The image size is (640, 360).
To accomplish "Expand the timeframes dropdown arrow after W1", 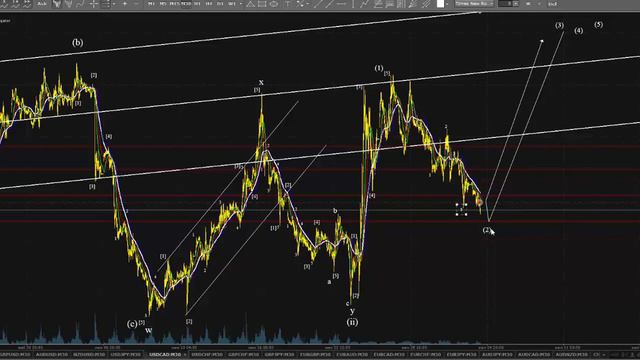I will 241,4.
